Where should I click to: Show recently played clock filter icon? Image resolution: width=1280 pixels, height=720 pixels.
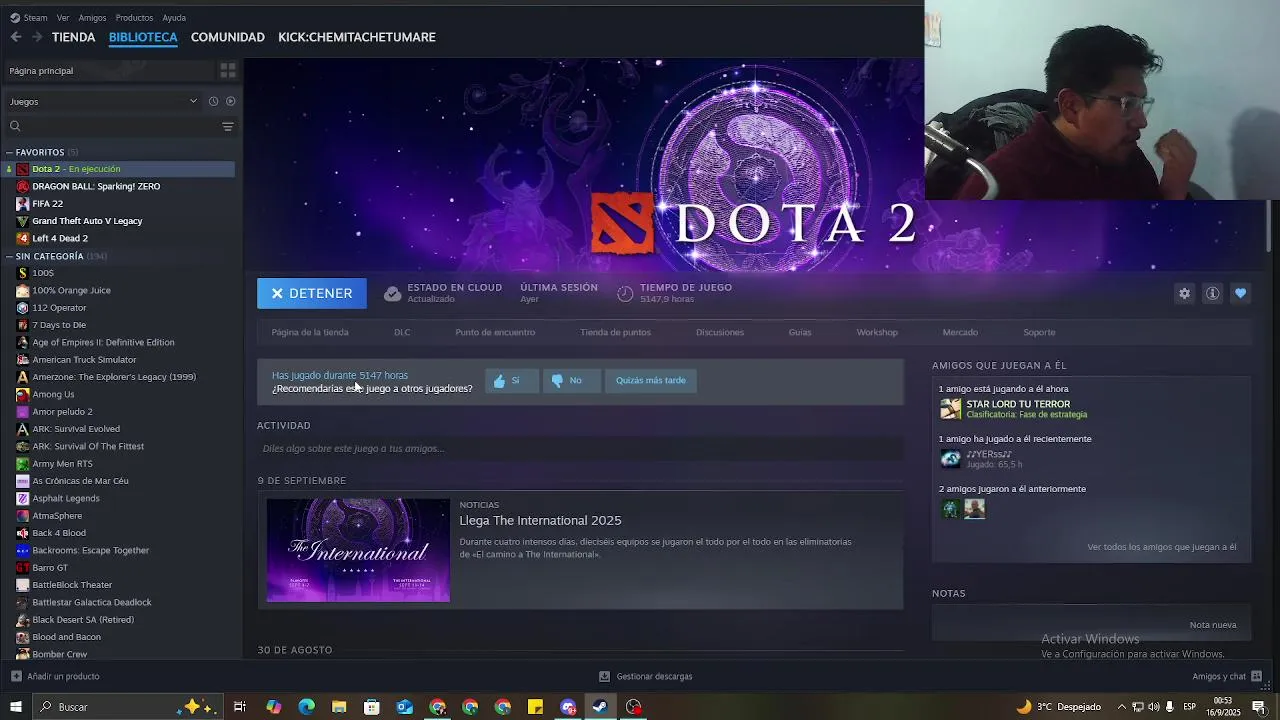coord(213,101)
